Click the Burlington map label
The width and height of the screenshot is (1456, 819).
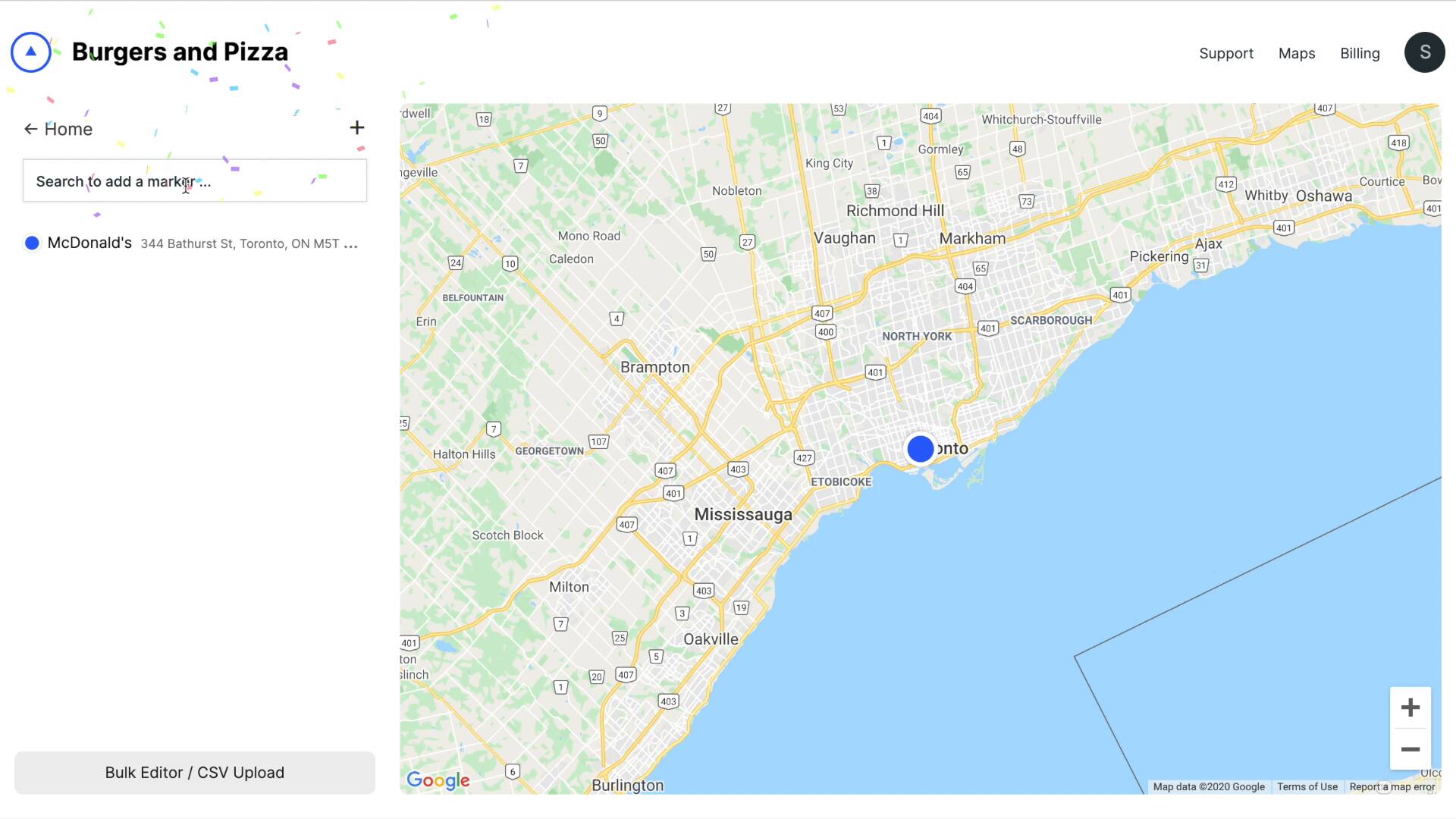pyautogui.click(x=627, y=785)
